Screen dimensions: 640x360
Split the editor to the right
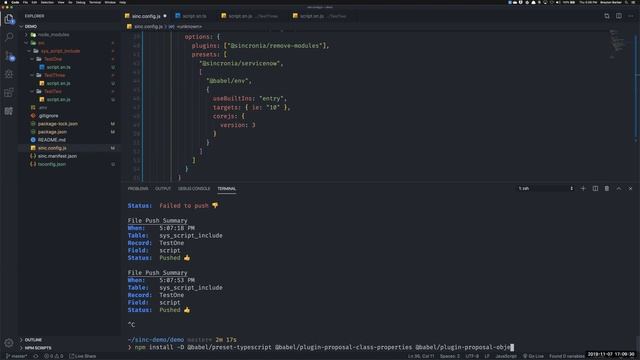coord(619,16)
